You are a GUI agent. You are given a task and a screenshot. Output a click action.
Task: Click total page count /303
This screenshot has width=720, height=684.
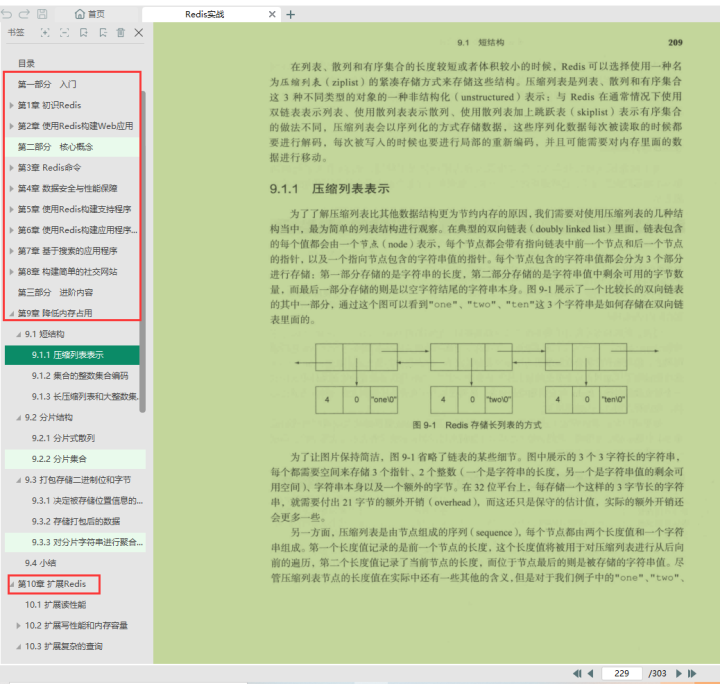(657, 673)
